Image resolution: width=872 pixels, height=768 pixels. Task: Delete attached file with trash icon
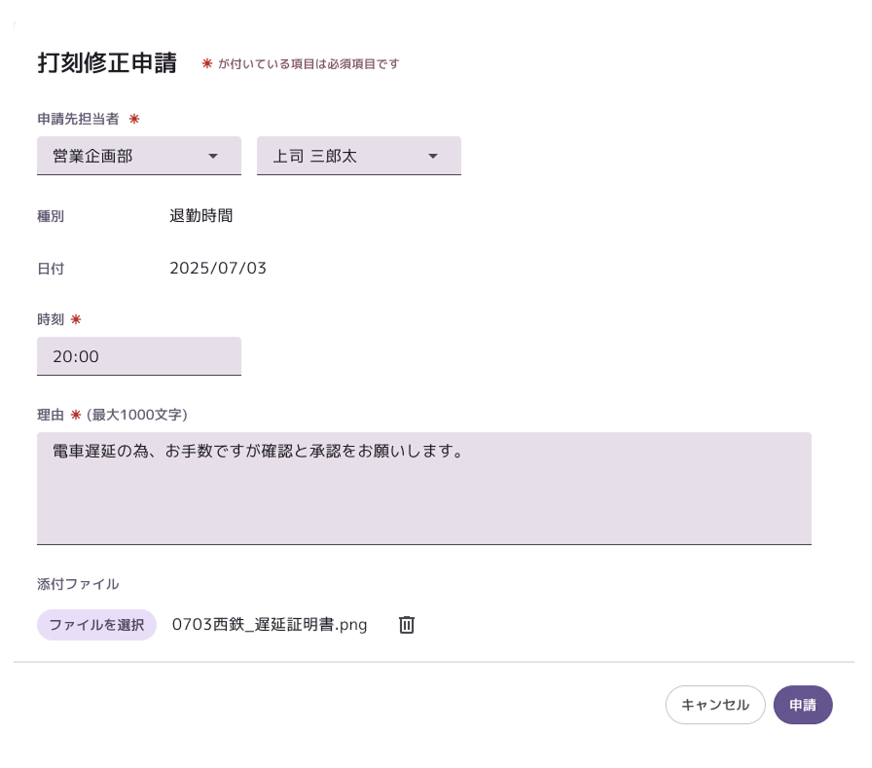click(x=407, y=625)
